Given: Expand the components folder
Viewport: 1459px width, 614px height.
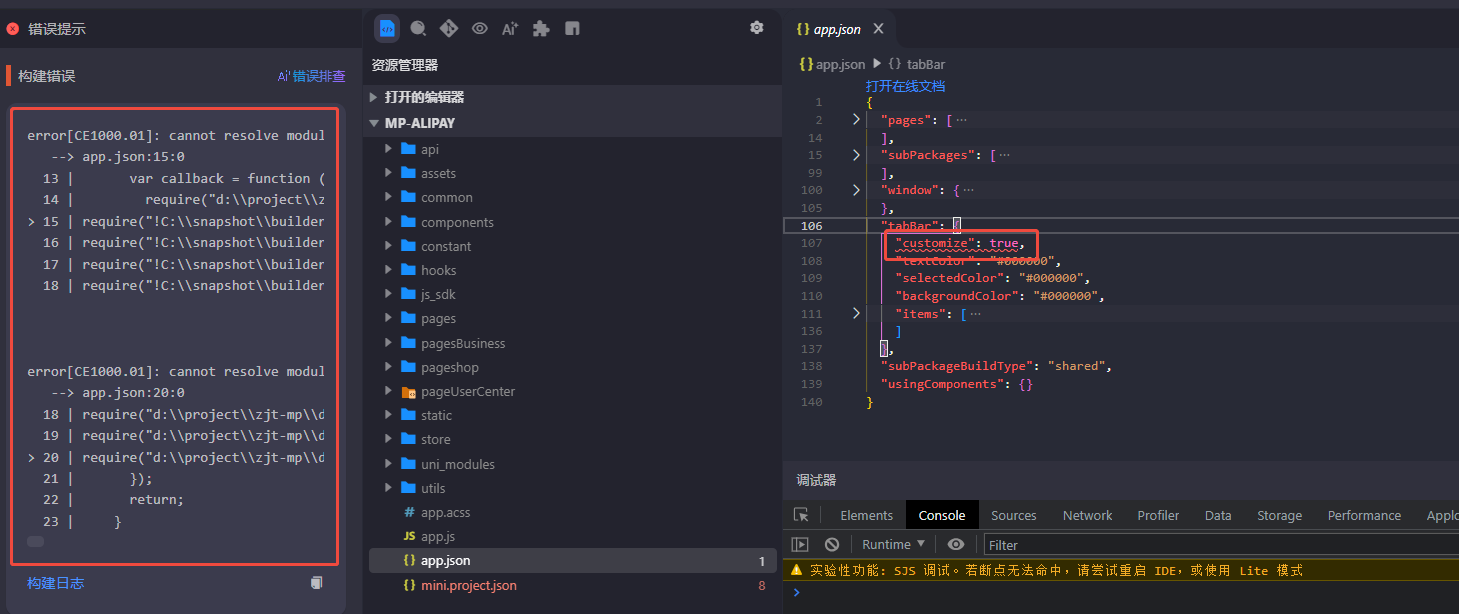Looking at the screenshot, I should pyautogui.click(x=457, y=222).
